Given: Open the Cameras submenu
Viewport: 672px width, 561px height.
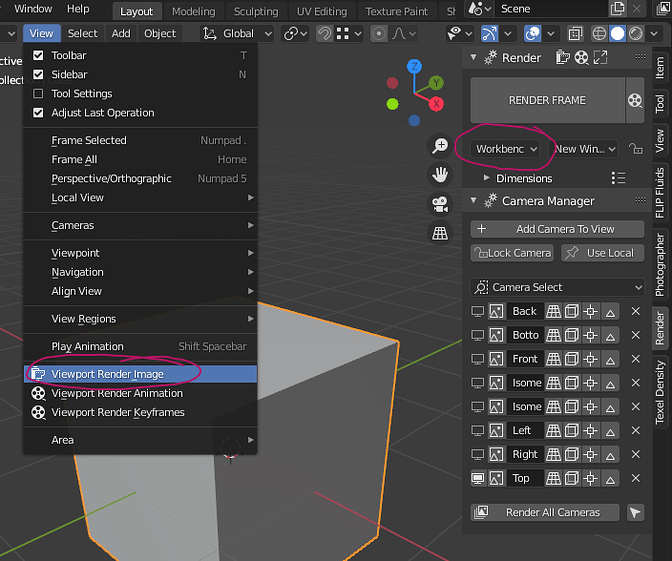Looking at the screenshot, I should pos(141,225).
